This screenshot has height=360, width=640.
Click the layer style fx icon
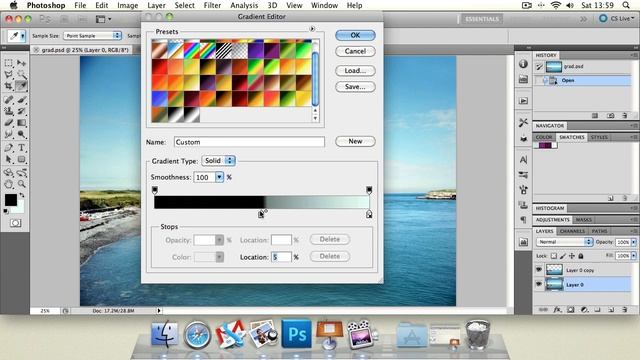pyautogui.click(x=557, y=310)
